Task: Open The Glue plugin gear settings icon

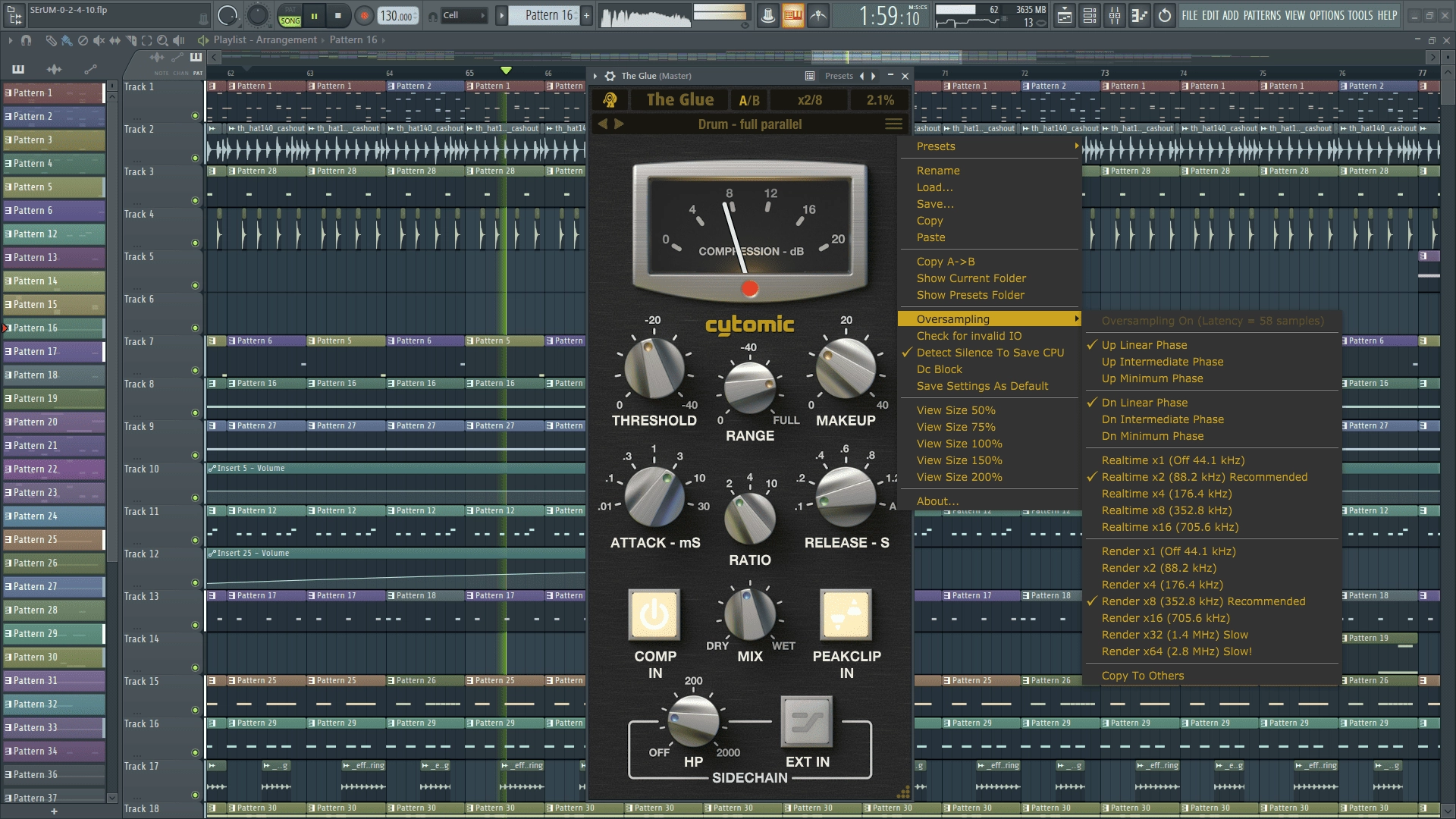Action: click(x=610, y=76)
